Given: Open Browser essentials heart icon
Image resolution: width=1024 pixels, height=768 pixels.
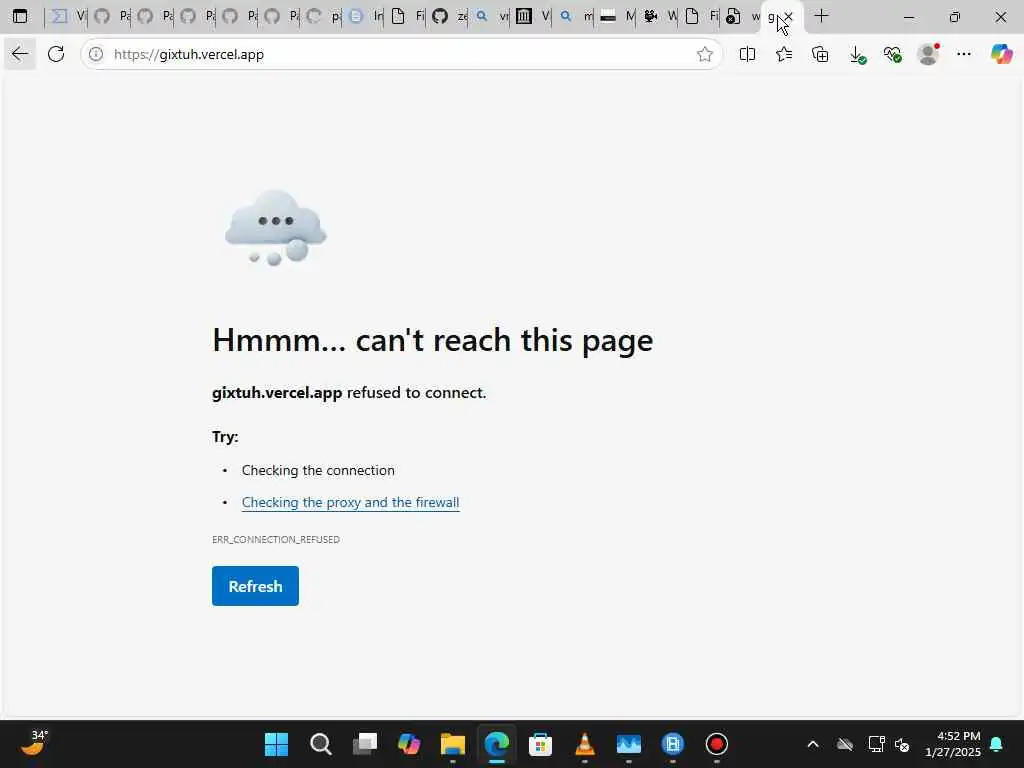Looking at the screenshot, I should (893, 54).
